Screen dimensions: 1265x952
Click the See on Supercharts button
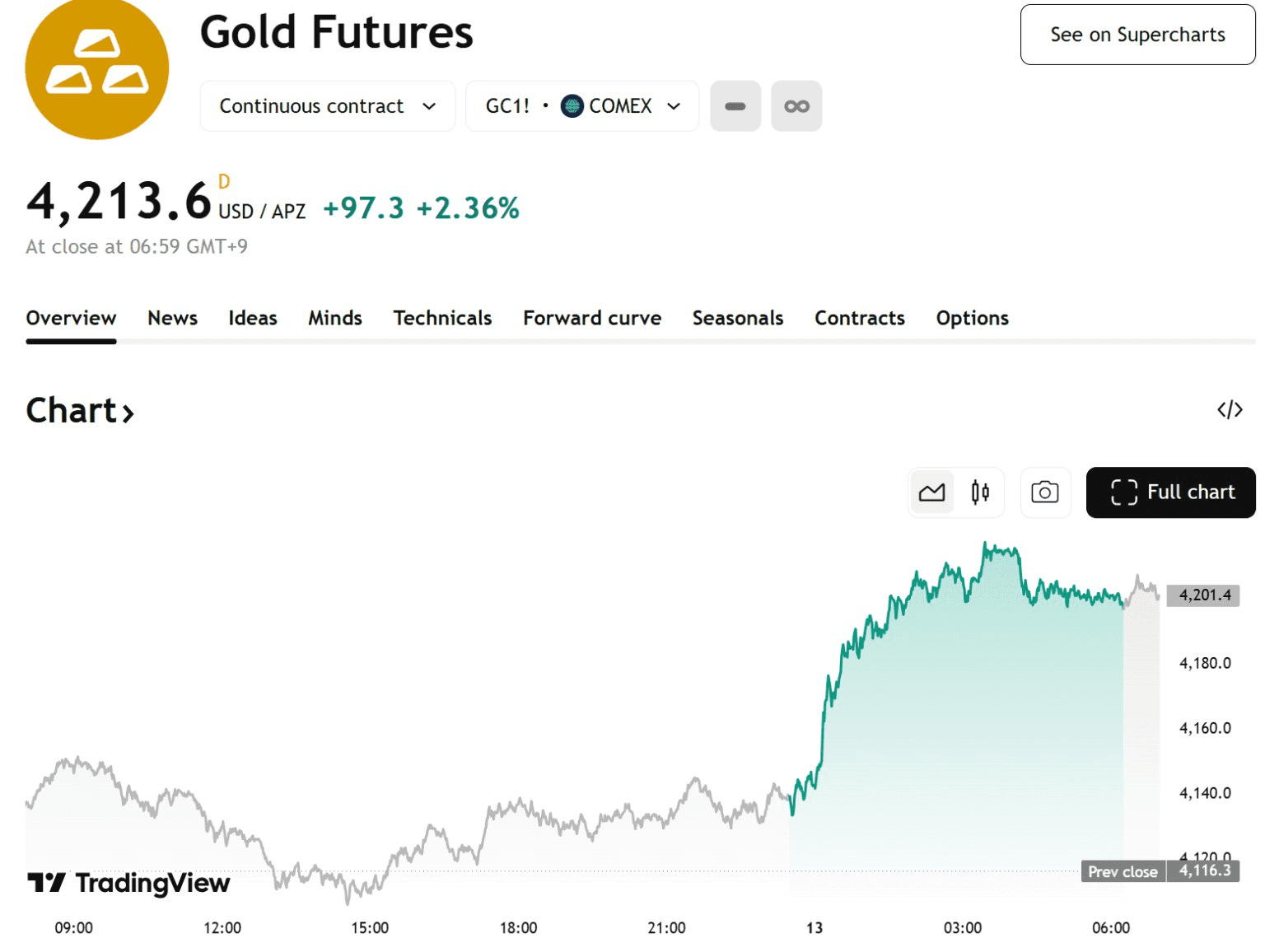coord(1137,35)
